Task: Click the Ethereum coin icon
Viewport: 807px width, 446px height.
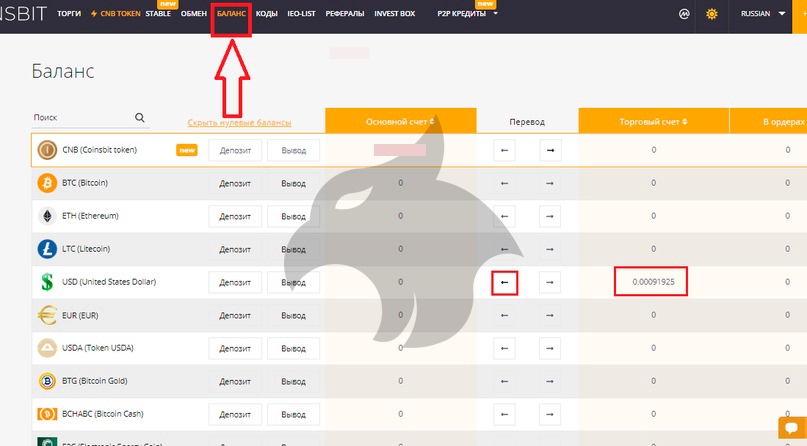Action: coord(47,216)
